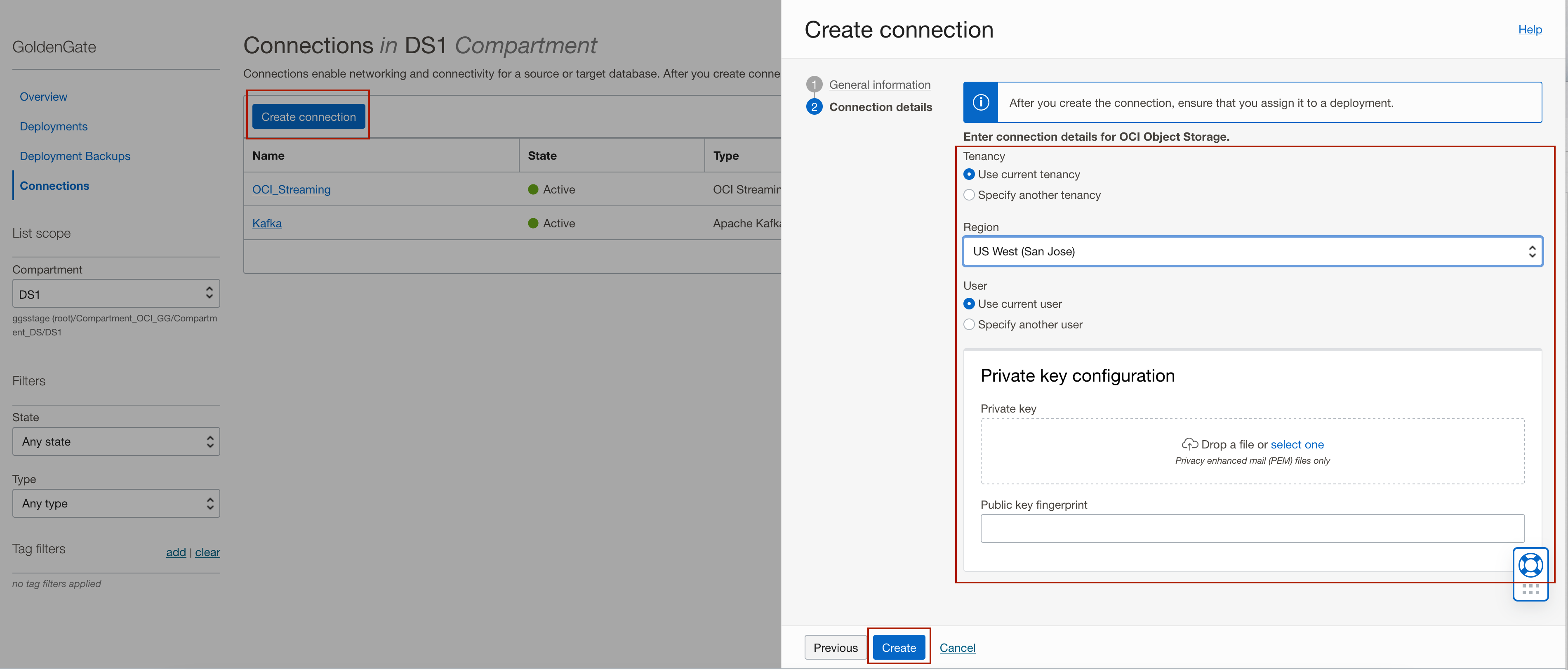Select Specify another user radio option
This screenshot has width=1568, height=670.
pyautogui.click(x=969, y=325)
